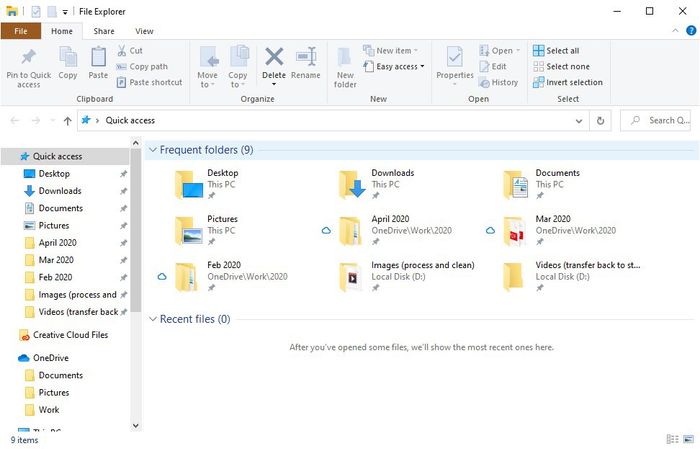Image resolution: width=700 pixels, height=449 pixels.
Task: Switch to details view in status bar
Action: click(x=670, y=439)
